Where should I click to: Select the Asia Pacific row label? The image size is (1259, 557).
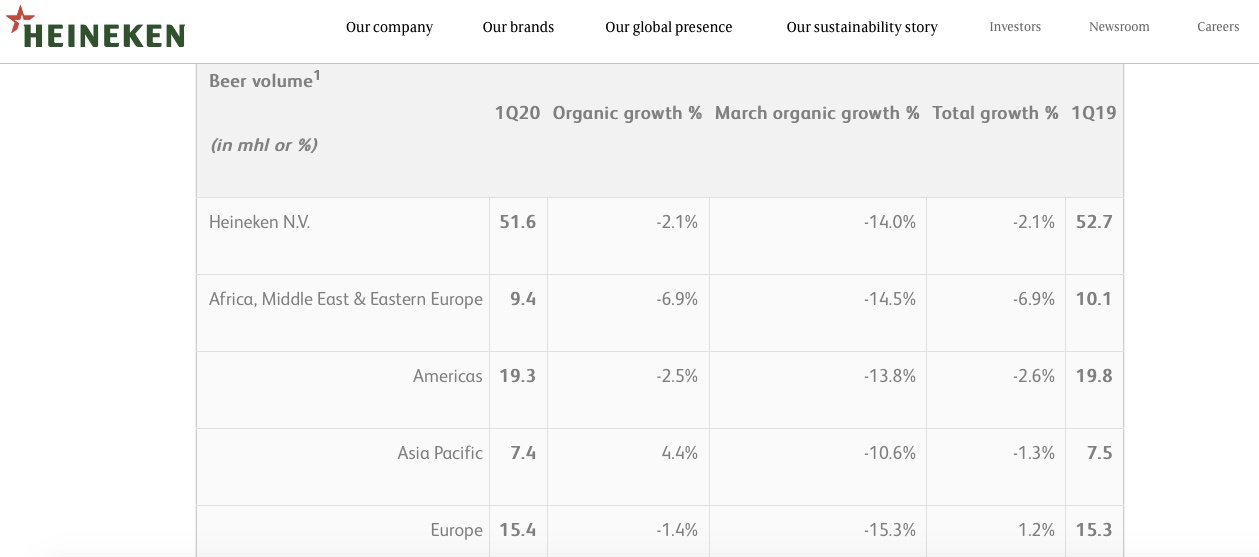[440, 453]
